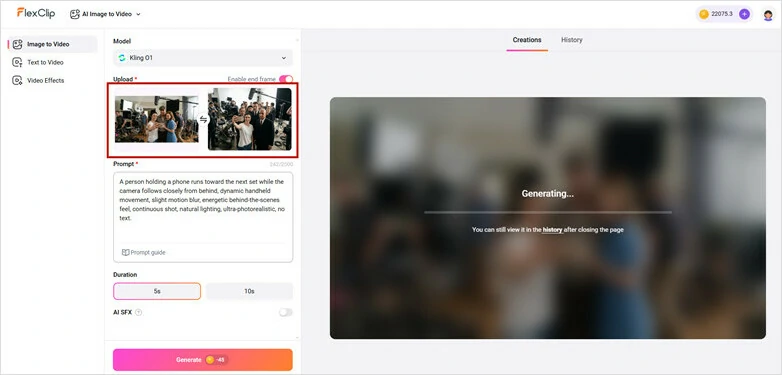Add credits with the purple plus button

744,14
